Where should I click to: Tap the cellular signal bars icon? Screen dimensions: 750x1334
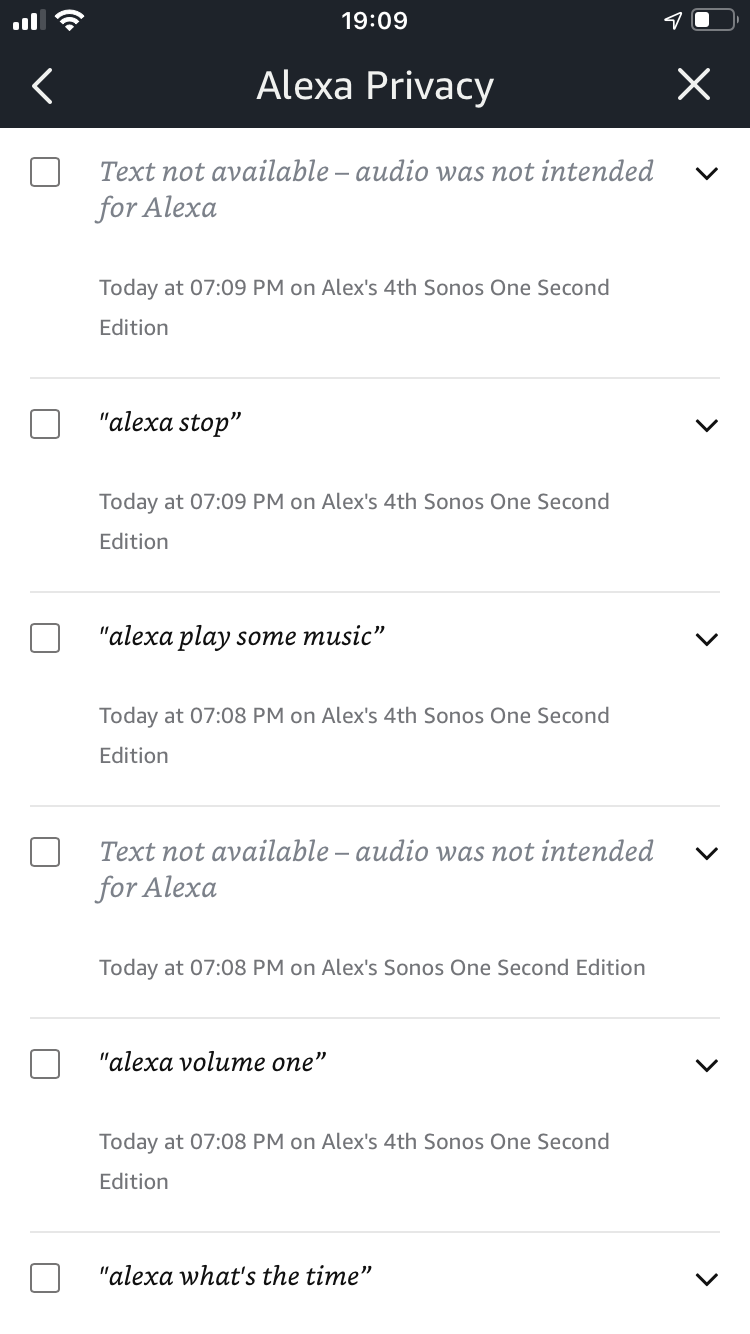(x=28, y=21)
